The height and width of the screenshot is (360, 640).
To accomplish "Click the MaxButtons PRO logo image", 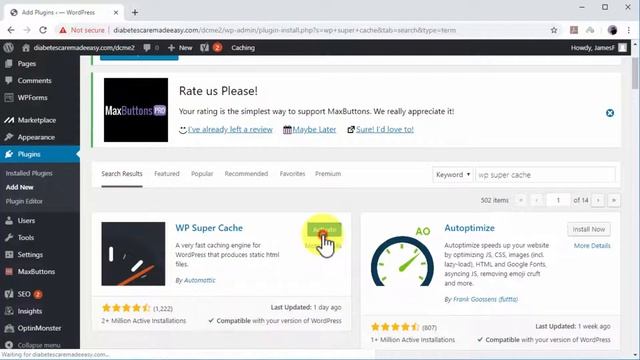I will [136, 110].
